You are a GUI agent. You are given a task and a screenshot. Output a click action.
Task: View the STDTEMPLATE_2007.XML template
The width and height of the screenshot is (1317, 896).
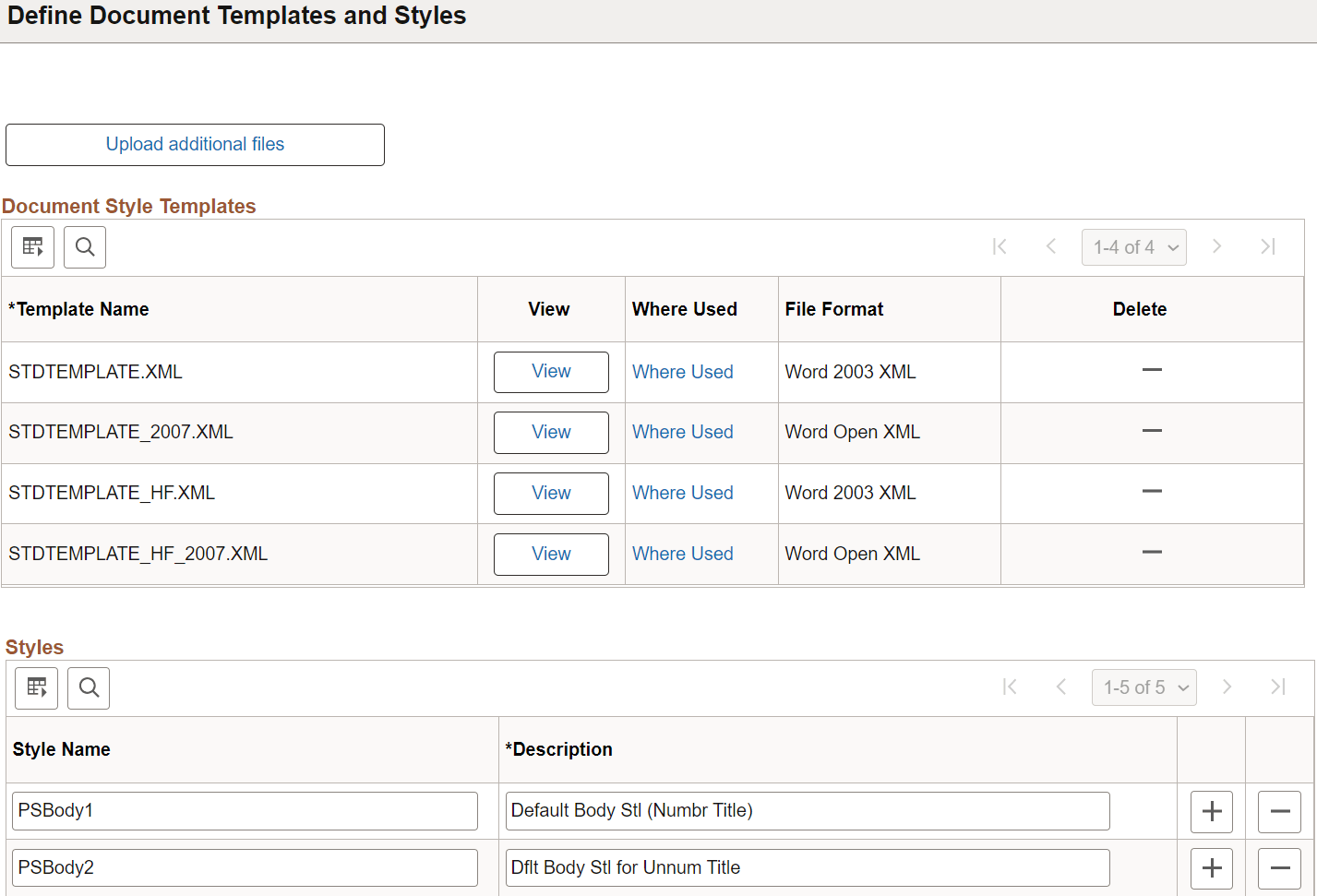click(x=551, y=432)
